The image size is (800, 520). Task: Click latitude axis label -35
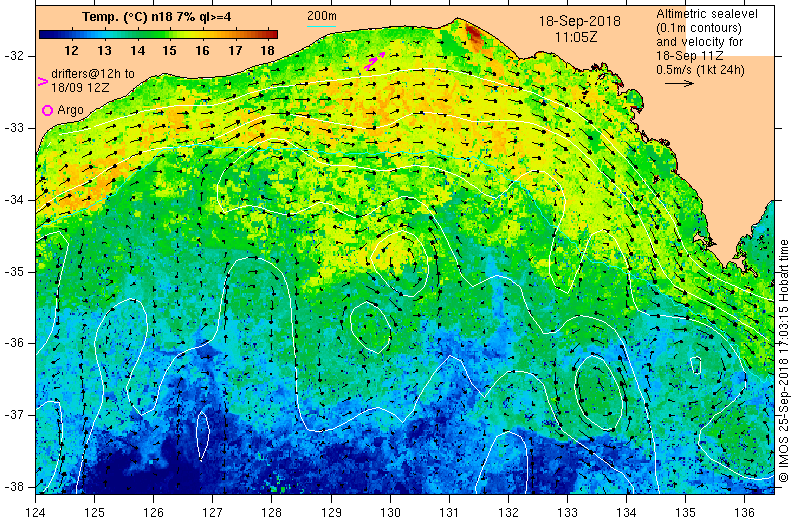click(x=13, y=272)
